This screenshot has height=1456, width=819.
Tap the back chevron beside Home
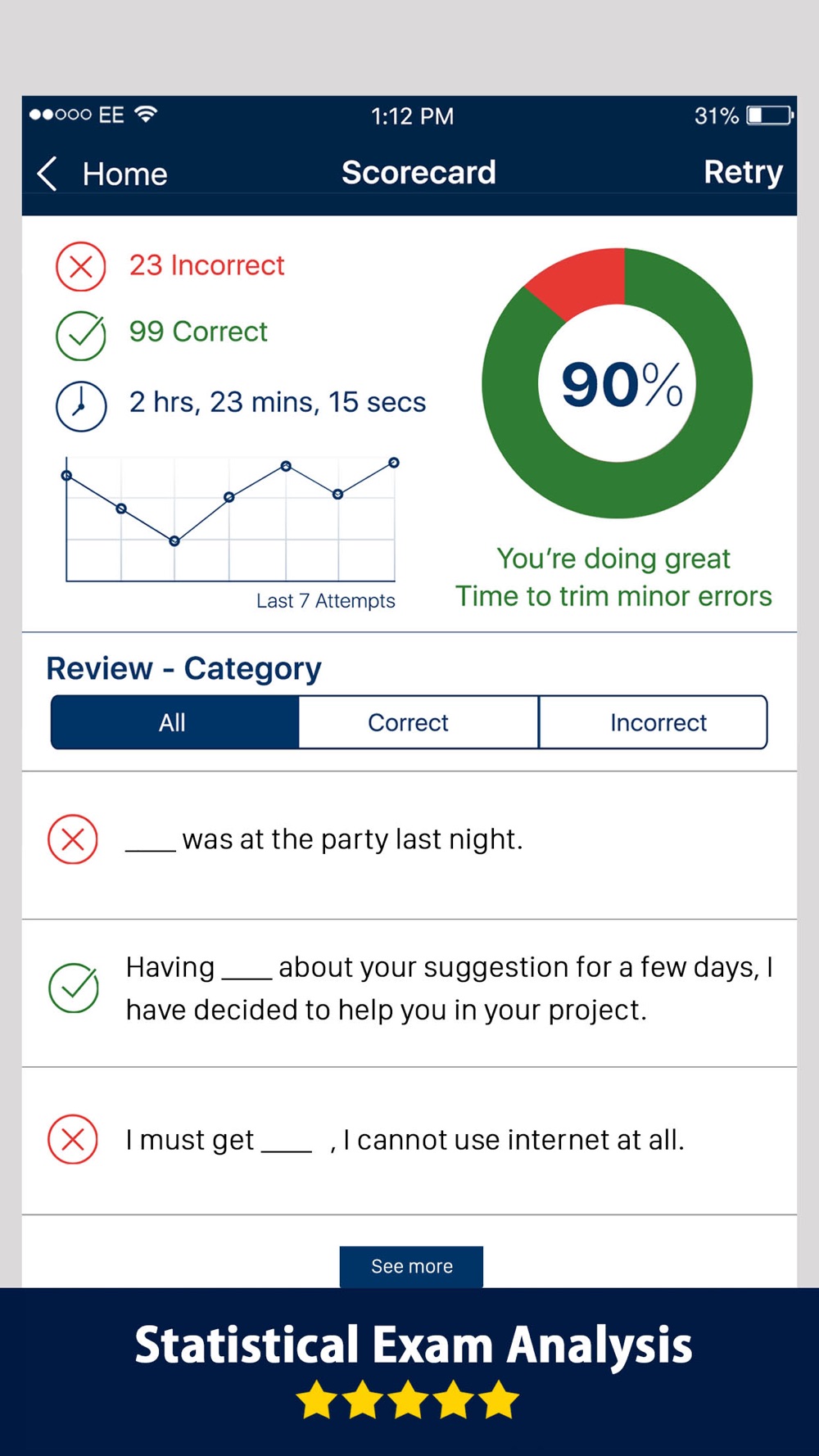(48, 174)
